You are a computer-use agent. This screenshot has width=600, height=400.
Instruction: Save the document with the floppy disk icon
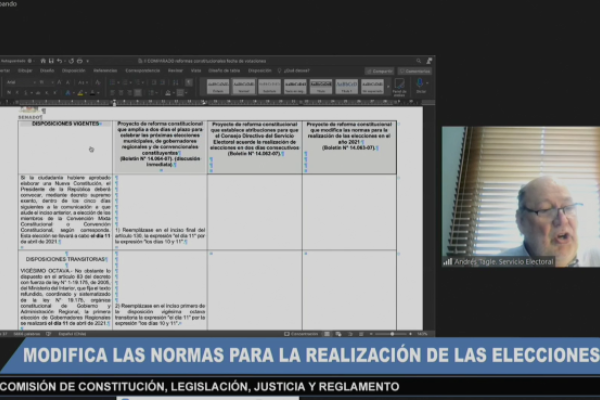51,61
